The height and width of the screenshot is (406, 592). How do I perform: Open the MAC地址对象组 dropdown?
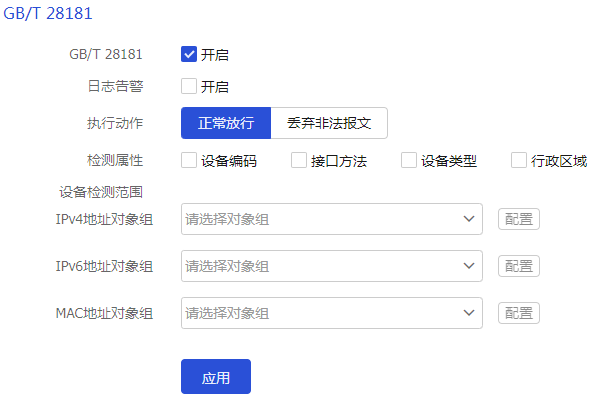tap(332, 313)
